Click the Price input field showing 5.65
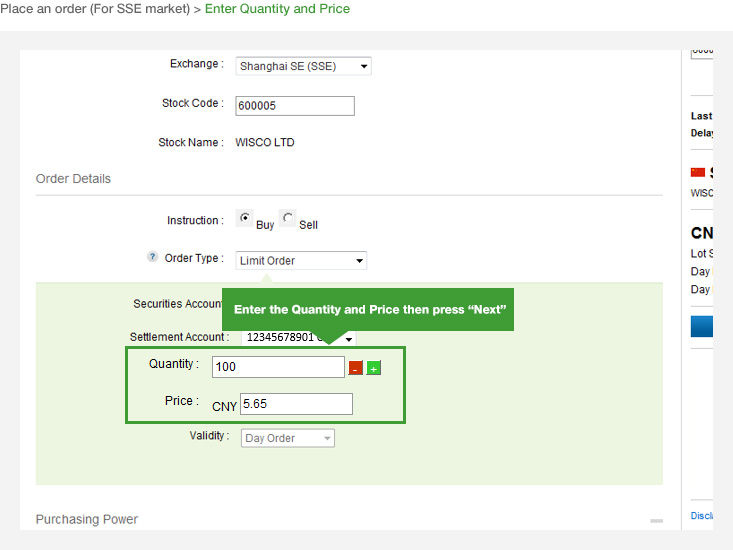Screen dimensions: 733x550 coord(296,404)
